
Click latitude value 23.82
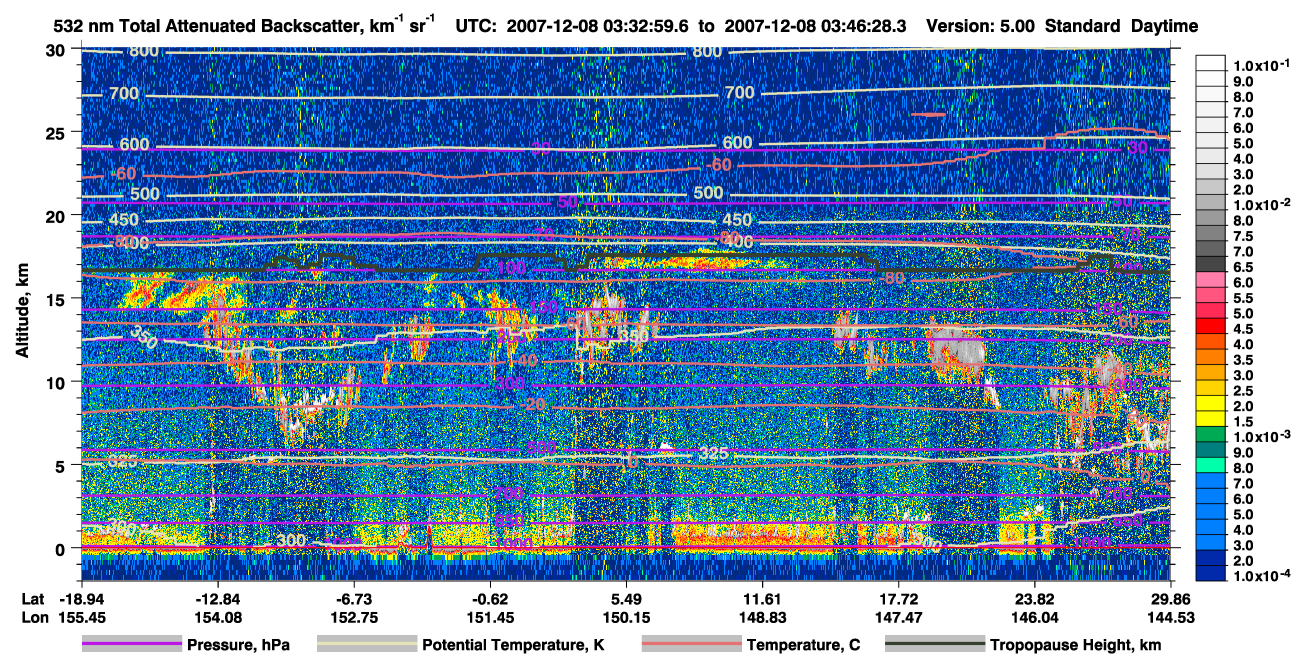1035,598
